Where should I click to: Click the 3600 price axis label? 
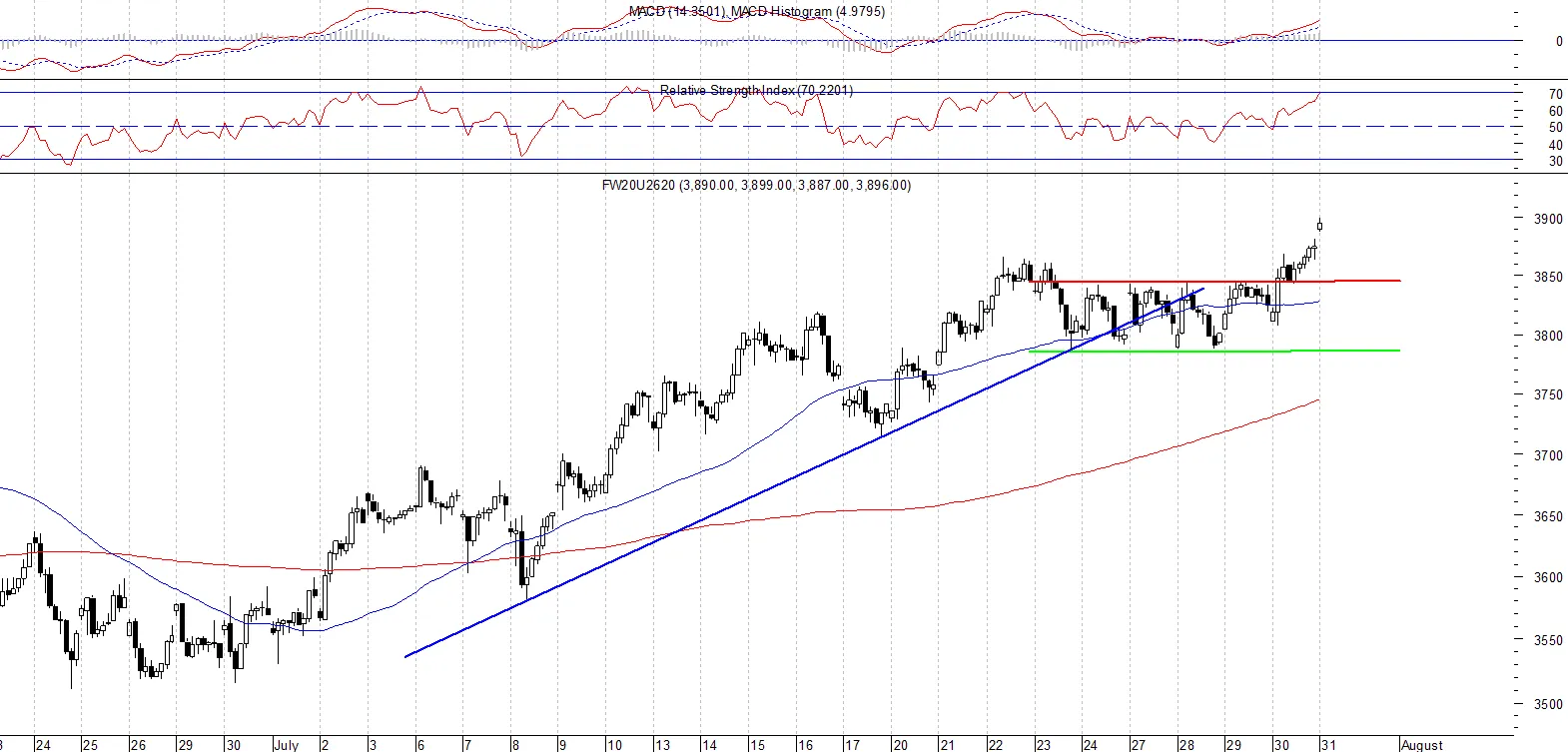coord(1548,577)
